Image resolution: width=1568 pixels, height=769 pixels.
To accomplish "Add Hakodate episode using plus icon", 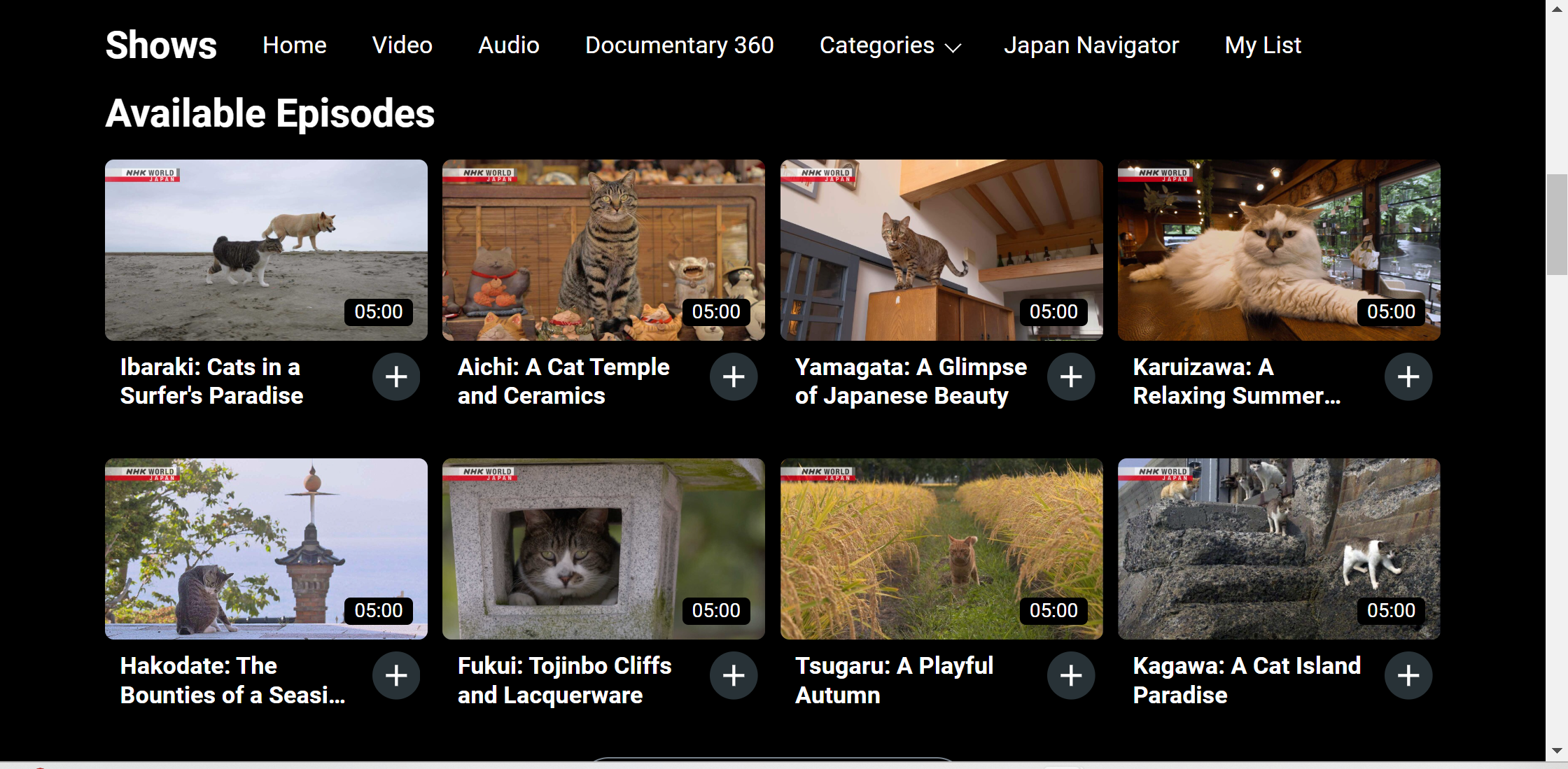I will pos(396,676).
